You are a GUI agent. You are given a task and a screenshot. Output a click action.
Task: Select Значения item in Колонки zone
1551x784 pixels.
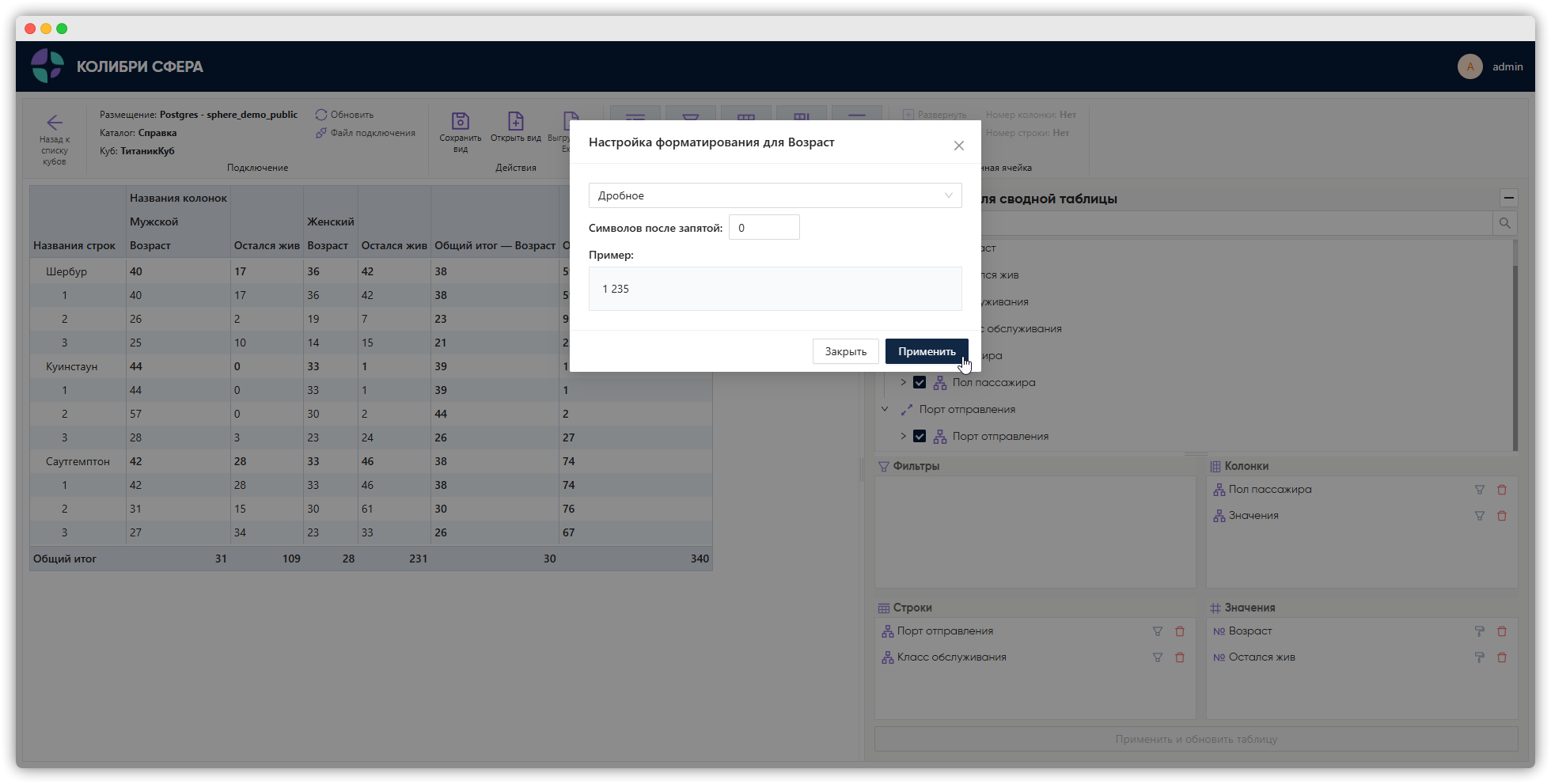[1253, 516]
